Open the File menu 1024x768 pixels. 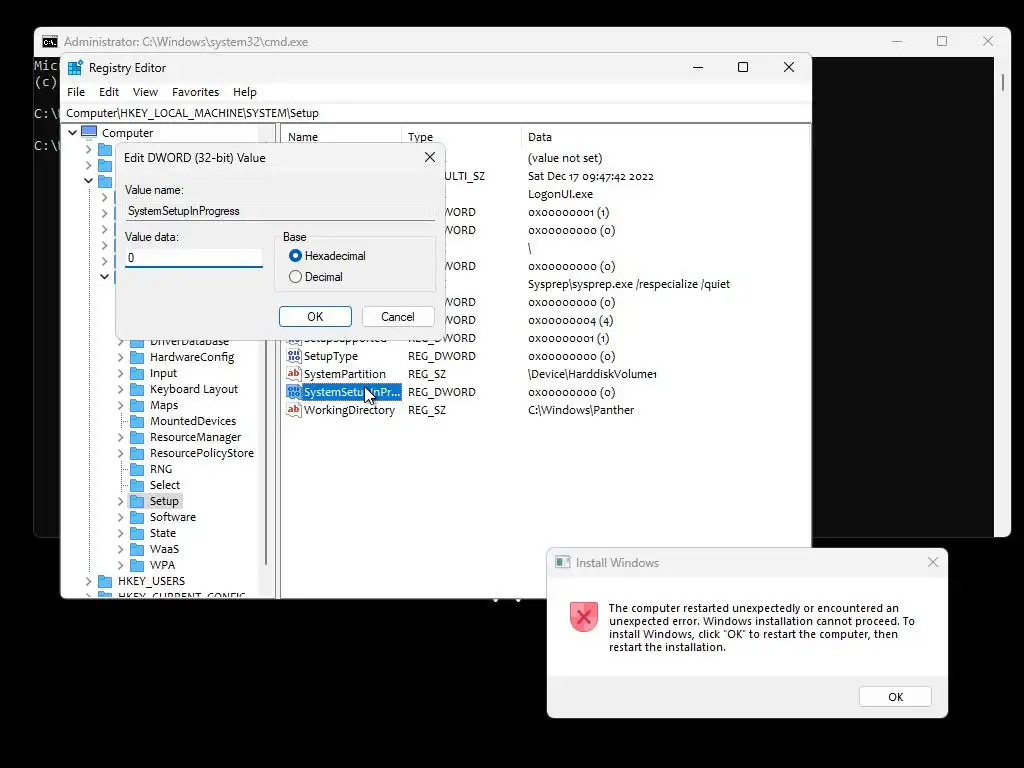[76, 92]
